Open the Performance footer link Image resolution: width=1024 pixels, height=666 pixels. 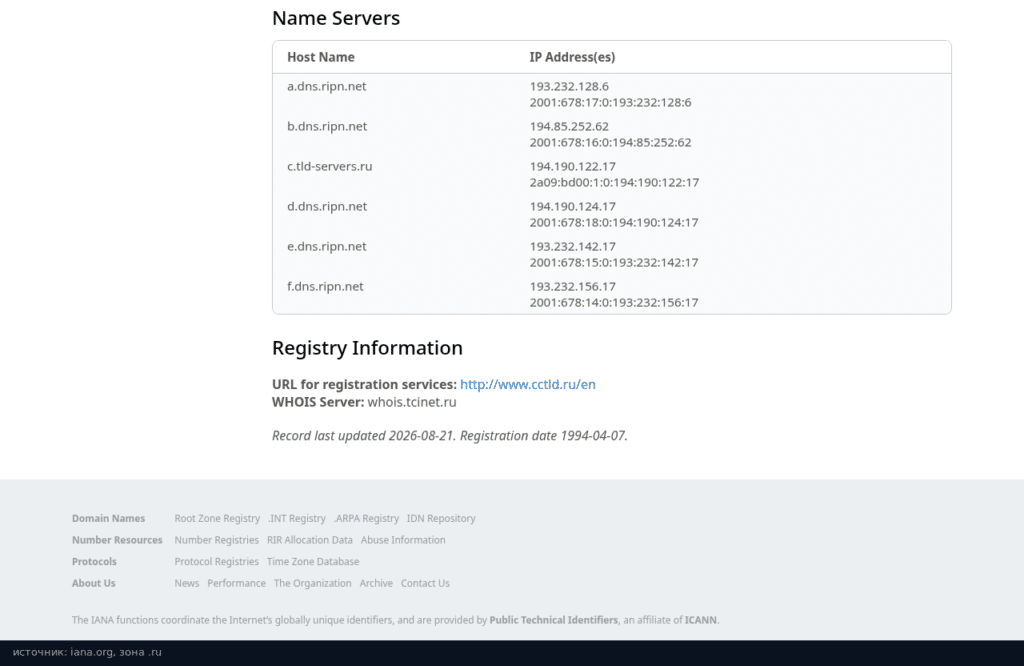click(x=236, y=583)
